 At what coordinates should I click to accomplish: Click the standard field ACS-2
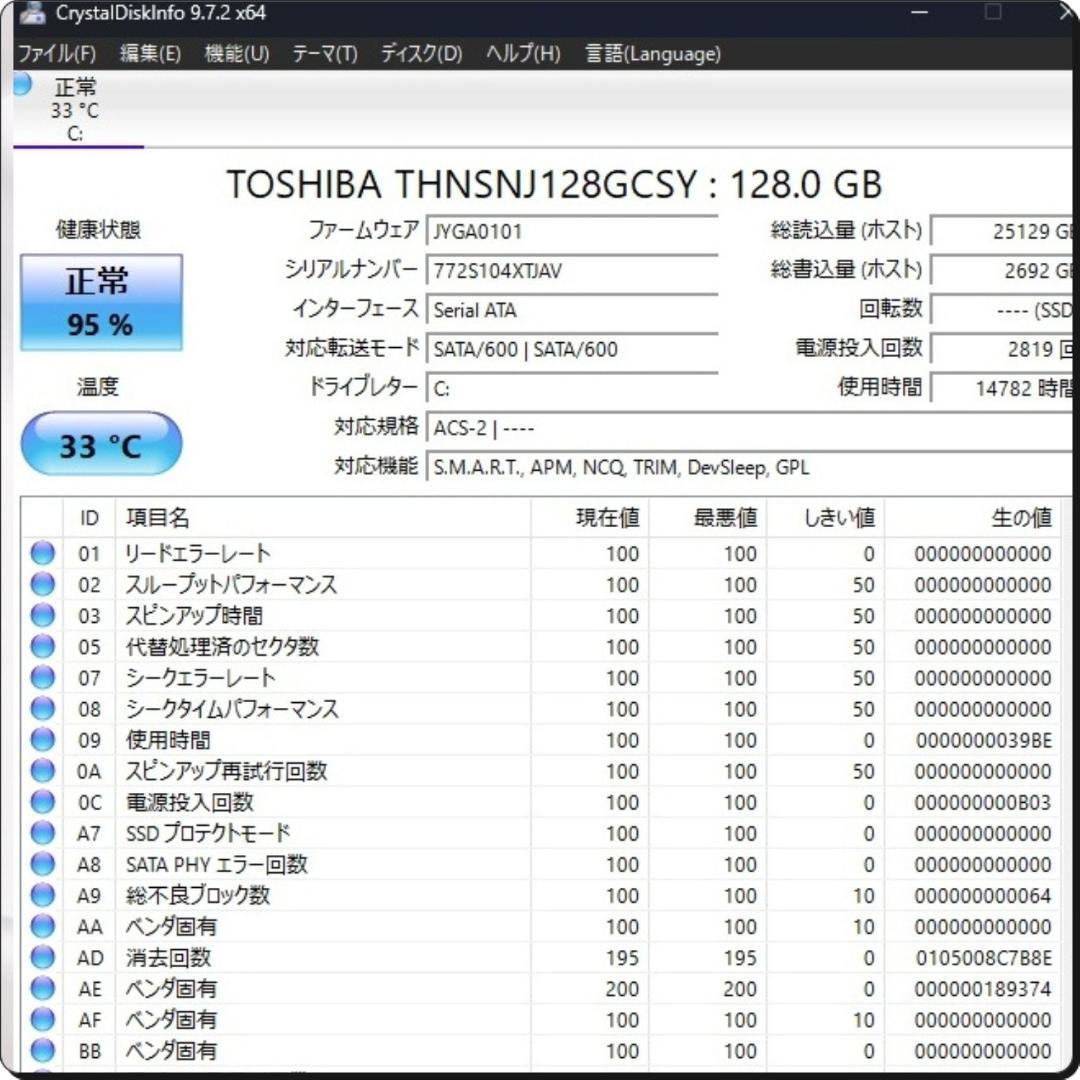[x=749, y=428]
